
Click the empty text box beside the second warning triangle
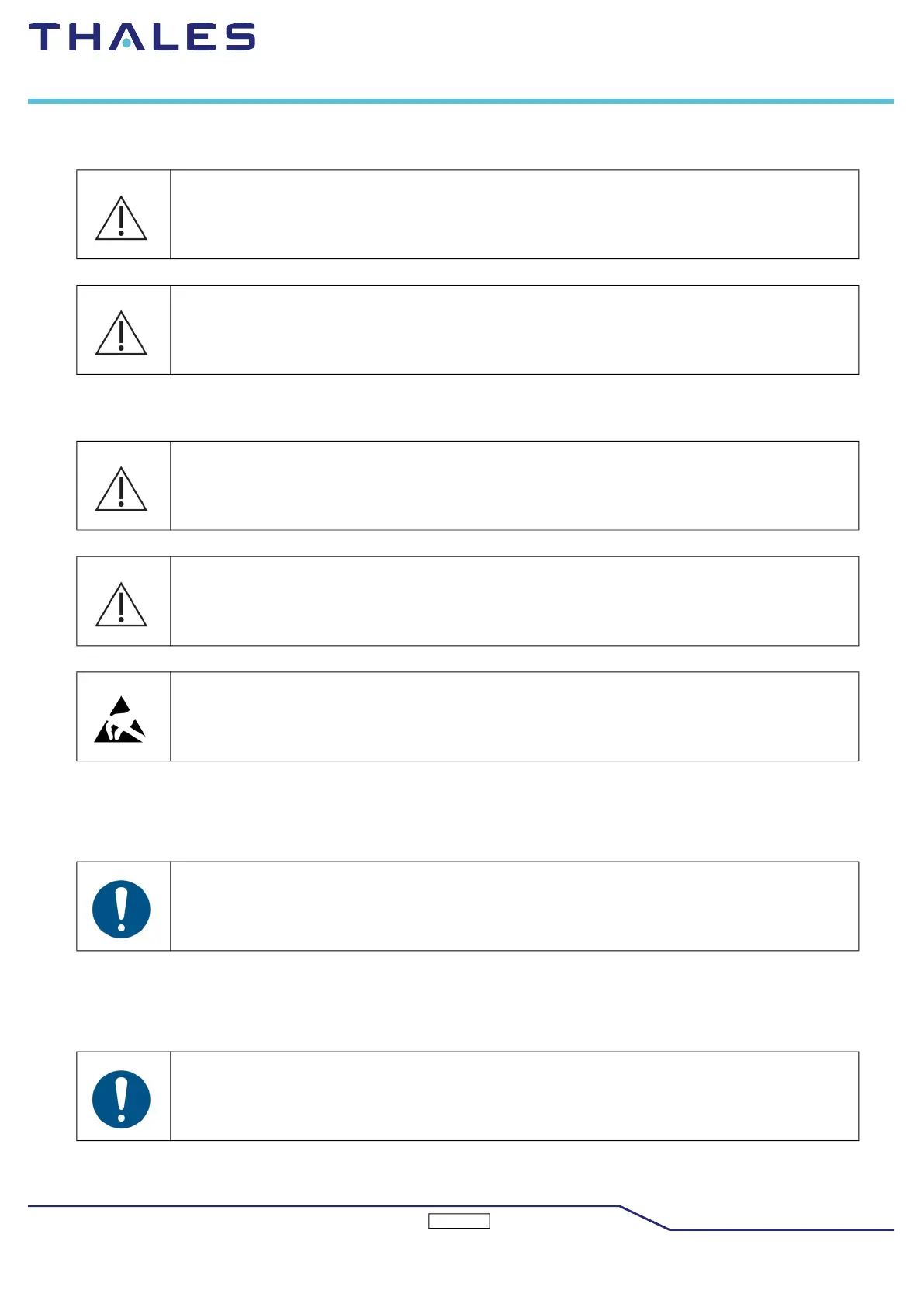click(514, 330)
